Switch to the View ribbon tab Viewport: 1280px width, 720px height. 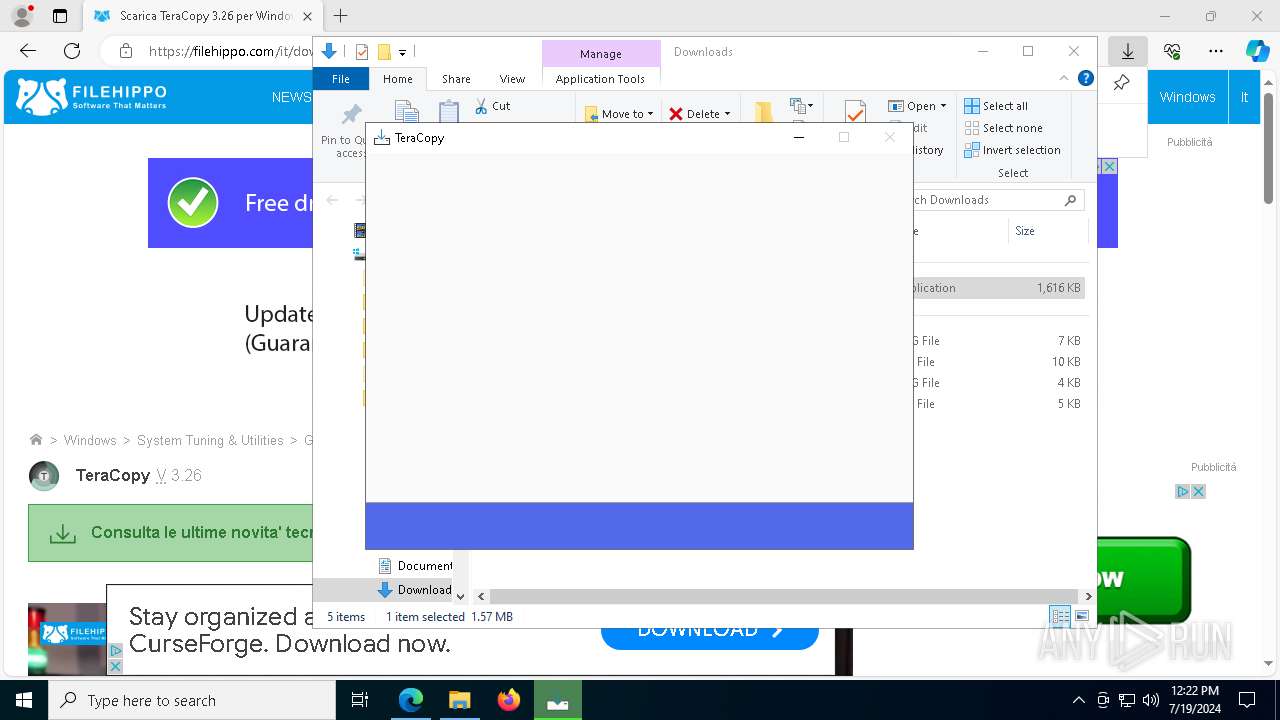point(512,79)
